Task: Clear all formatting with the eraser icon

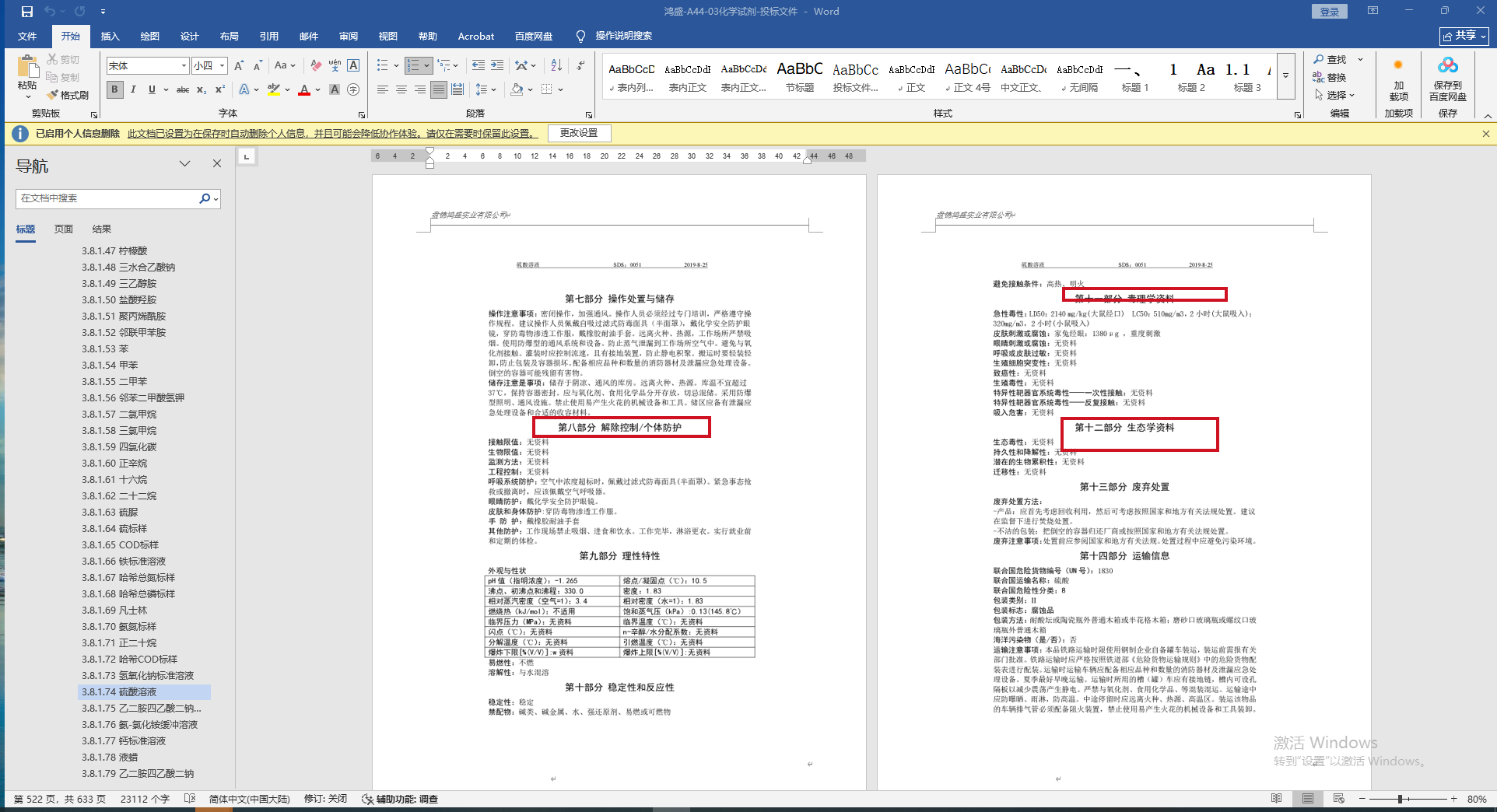Action: click(315, 66)
